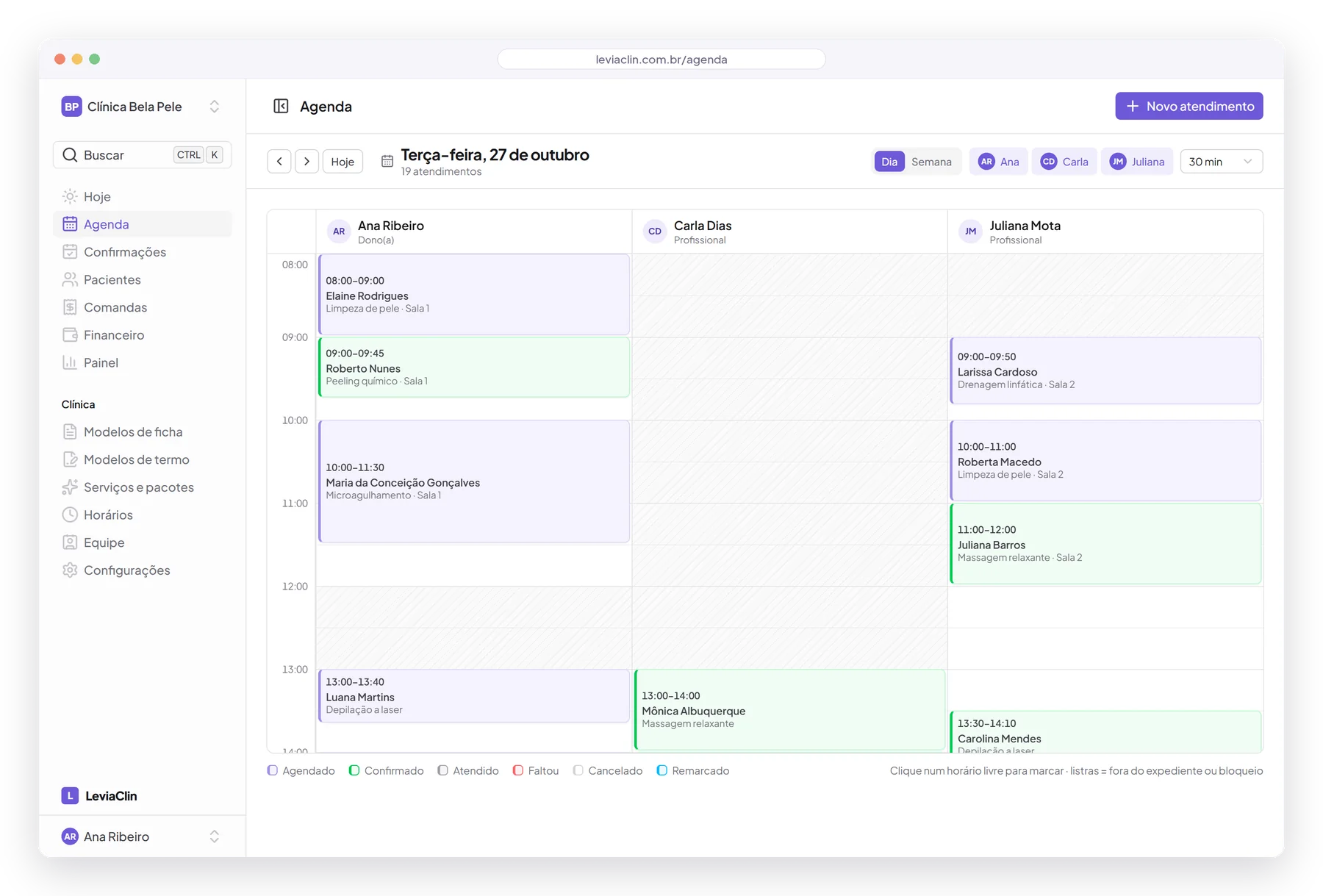Click the Equipe icon

point(70,542)
